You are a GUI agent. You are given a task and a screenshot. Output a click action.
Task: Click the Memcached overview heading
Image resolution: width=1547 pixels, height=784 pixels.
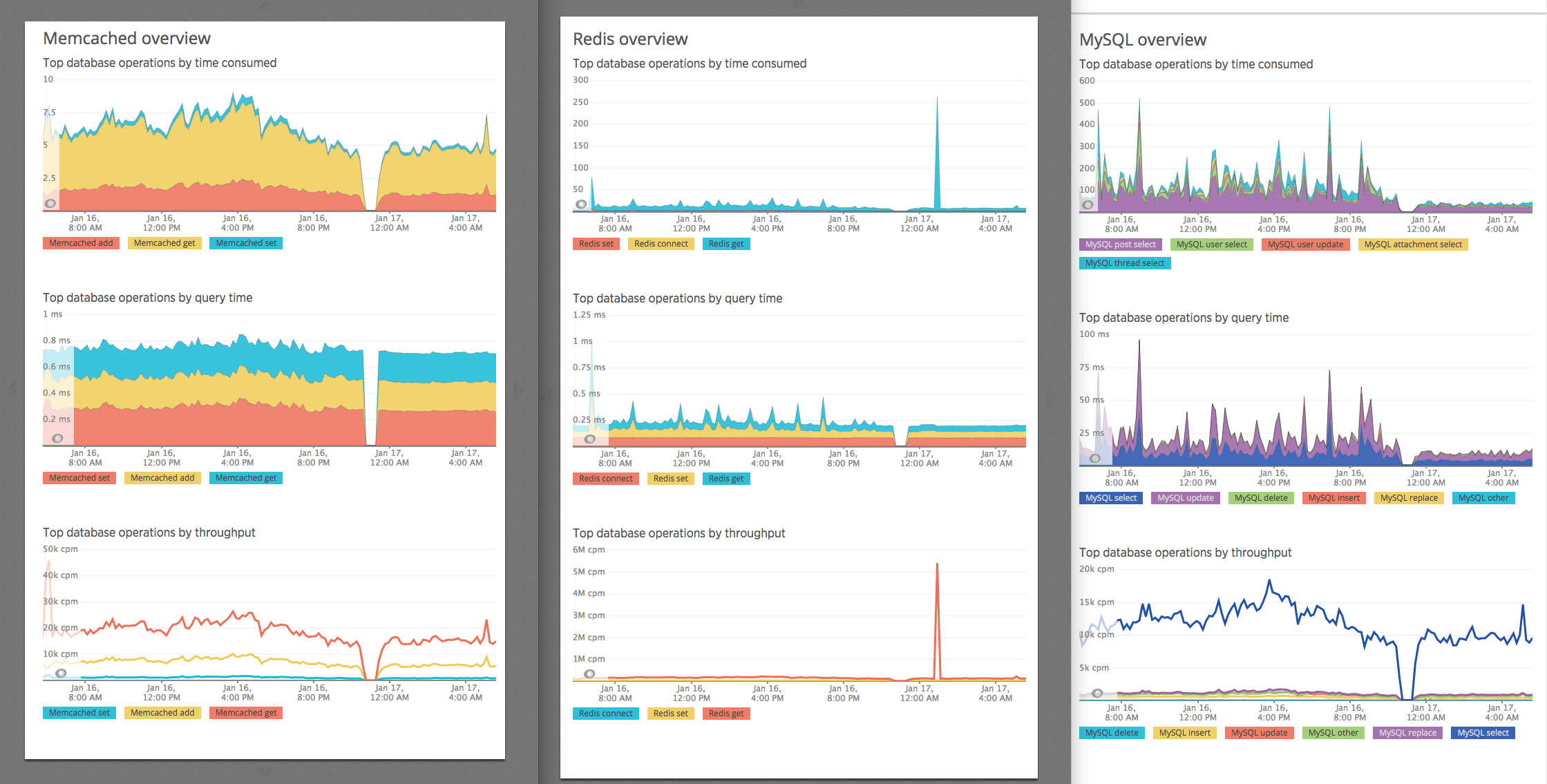click(126, 39)
